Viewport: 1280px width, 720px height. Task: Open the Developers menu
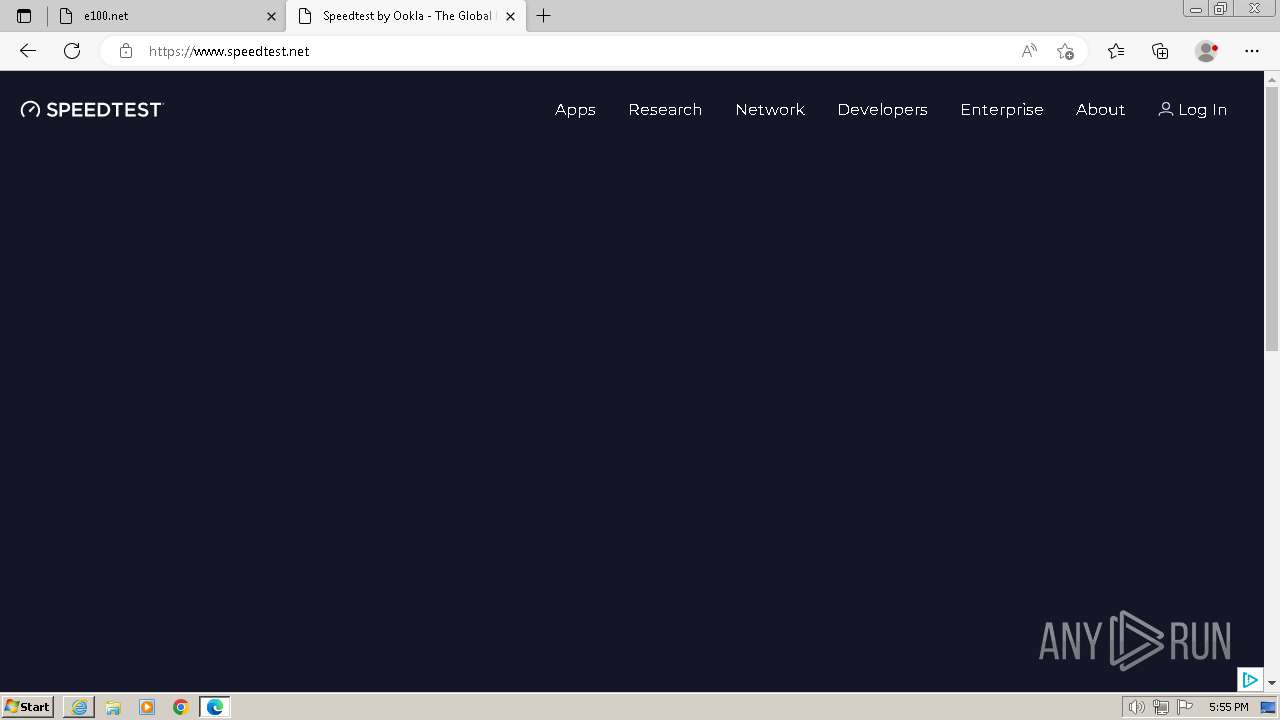[x=882, y=110]
